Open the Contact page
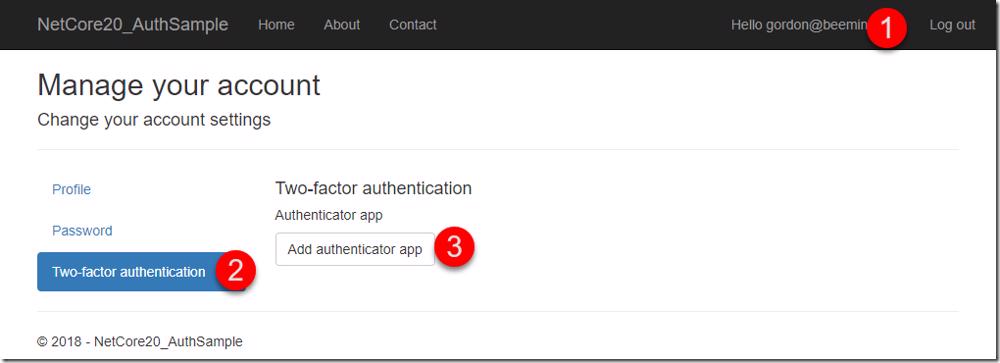This screenshot has height=363, width=1000. coord(413,25)
